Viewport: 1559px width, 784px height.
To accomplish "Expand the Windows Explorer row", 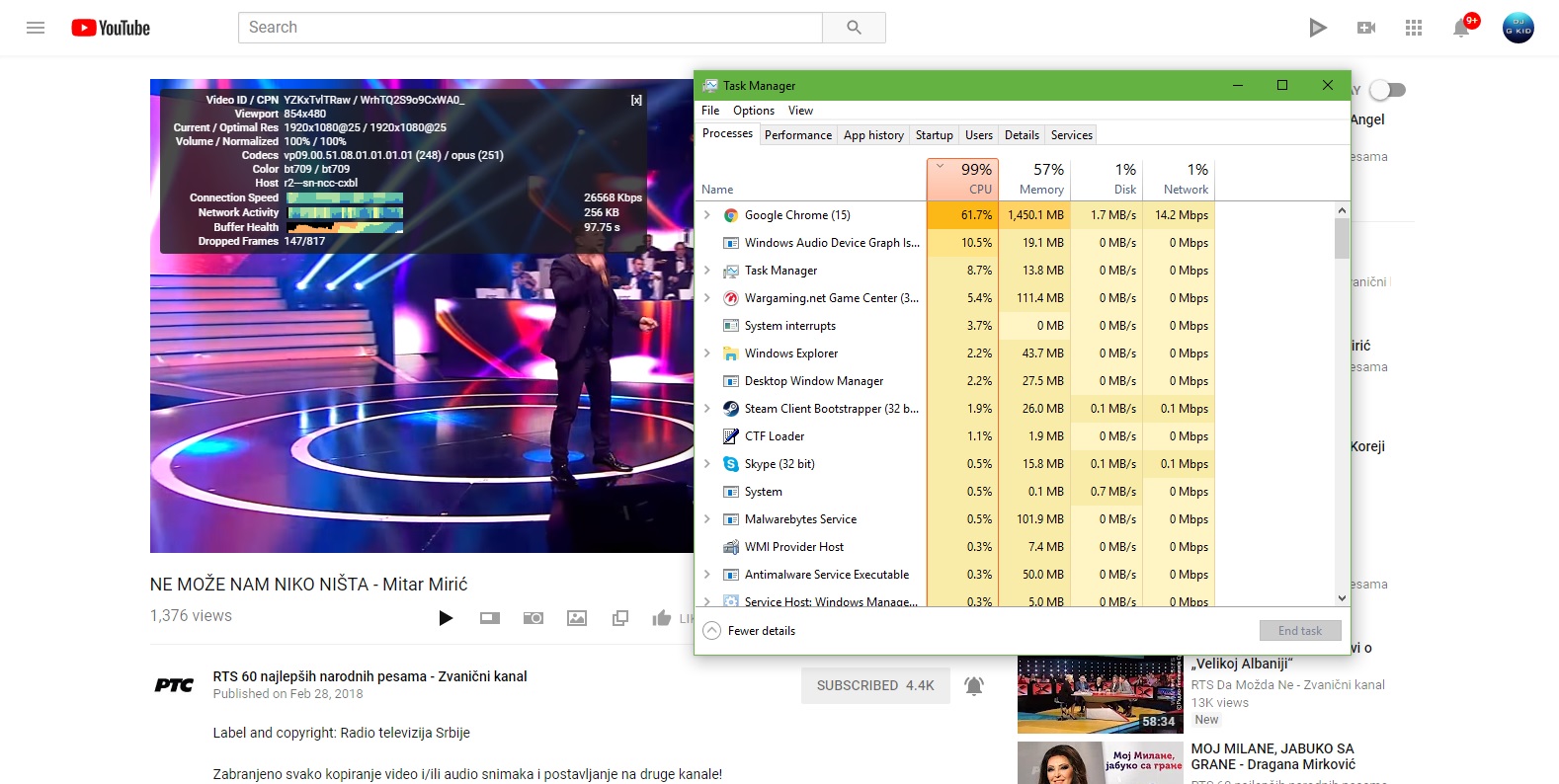I will click(x=707, y=353).
